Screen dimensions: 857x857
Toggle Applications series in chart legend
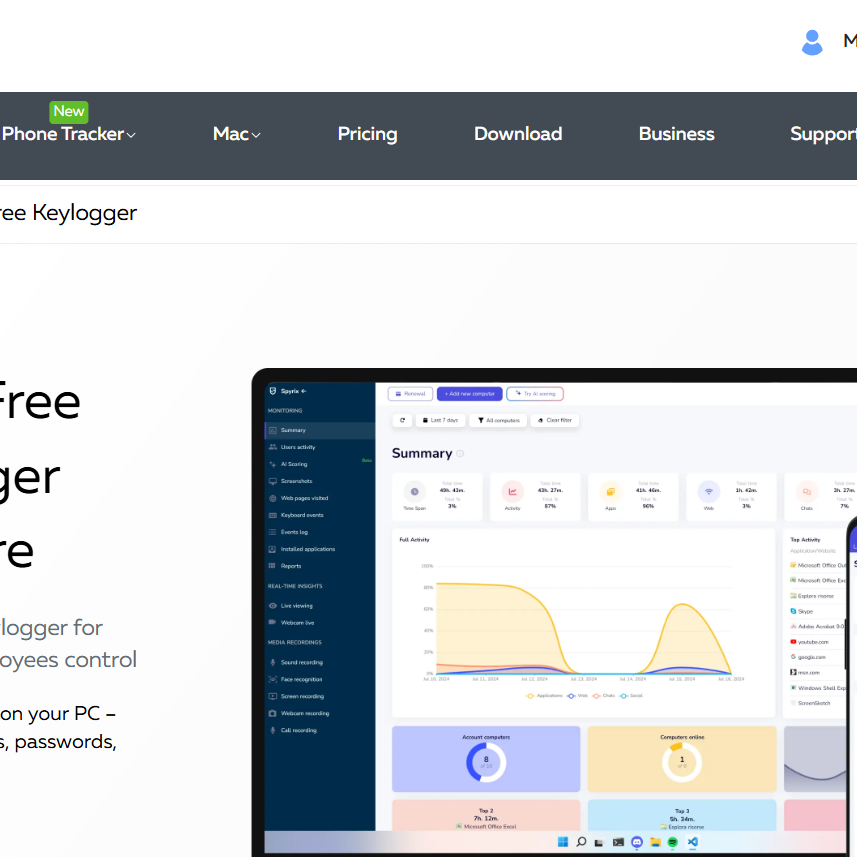[x=544, y=696]
